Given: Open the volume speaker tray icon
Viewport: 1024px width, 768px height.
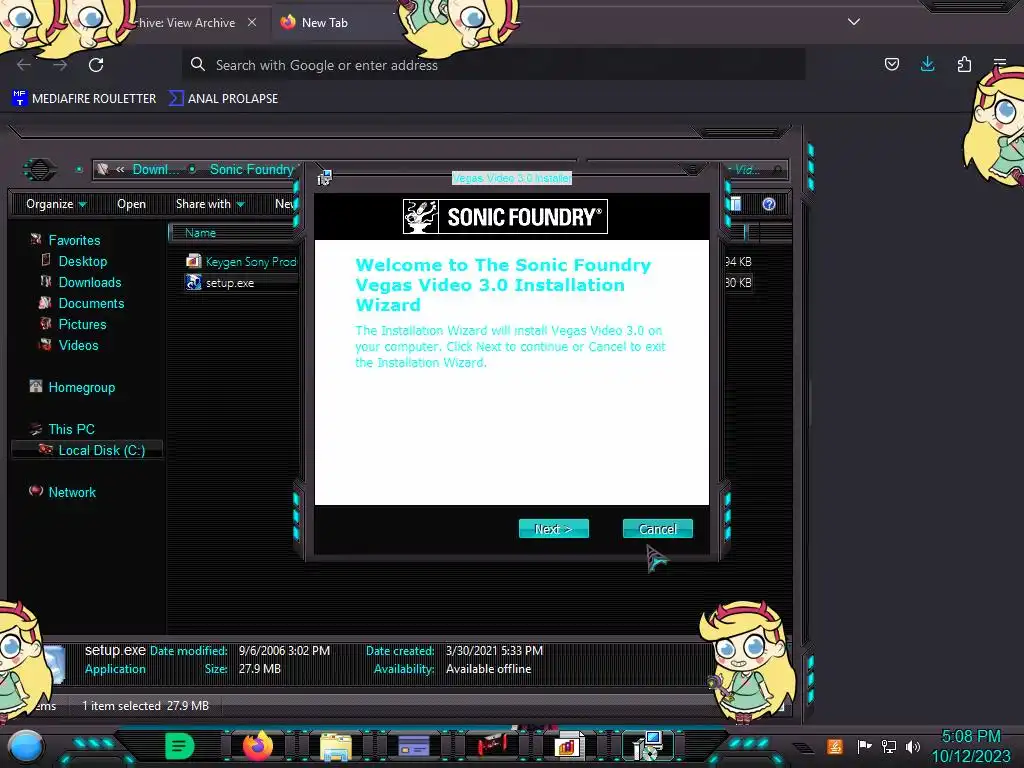Looking at the screenshot, I should click(x=913, y=746).
